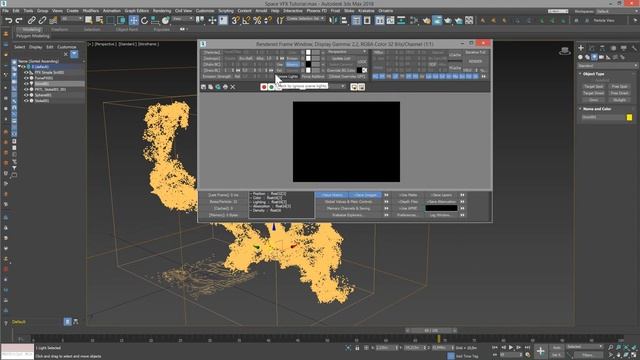Open Render Setup teapot icon
This screenshot has height=360, width=640.
click(x=427, y=20)
